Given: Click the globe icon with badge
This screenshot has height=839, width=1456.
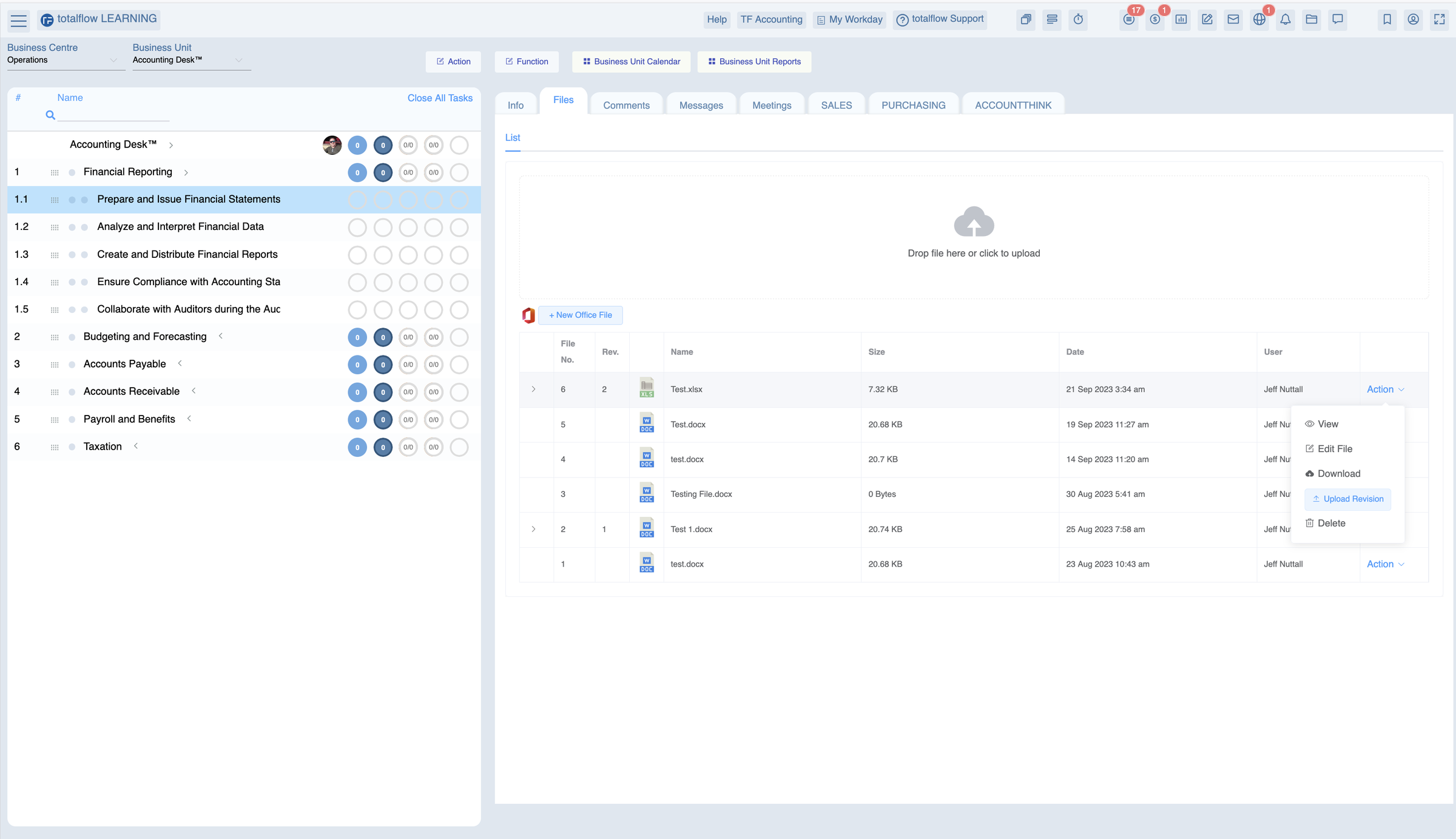Looking at the screenshot, I should pos(1259,19).
